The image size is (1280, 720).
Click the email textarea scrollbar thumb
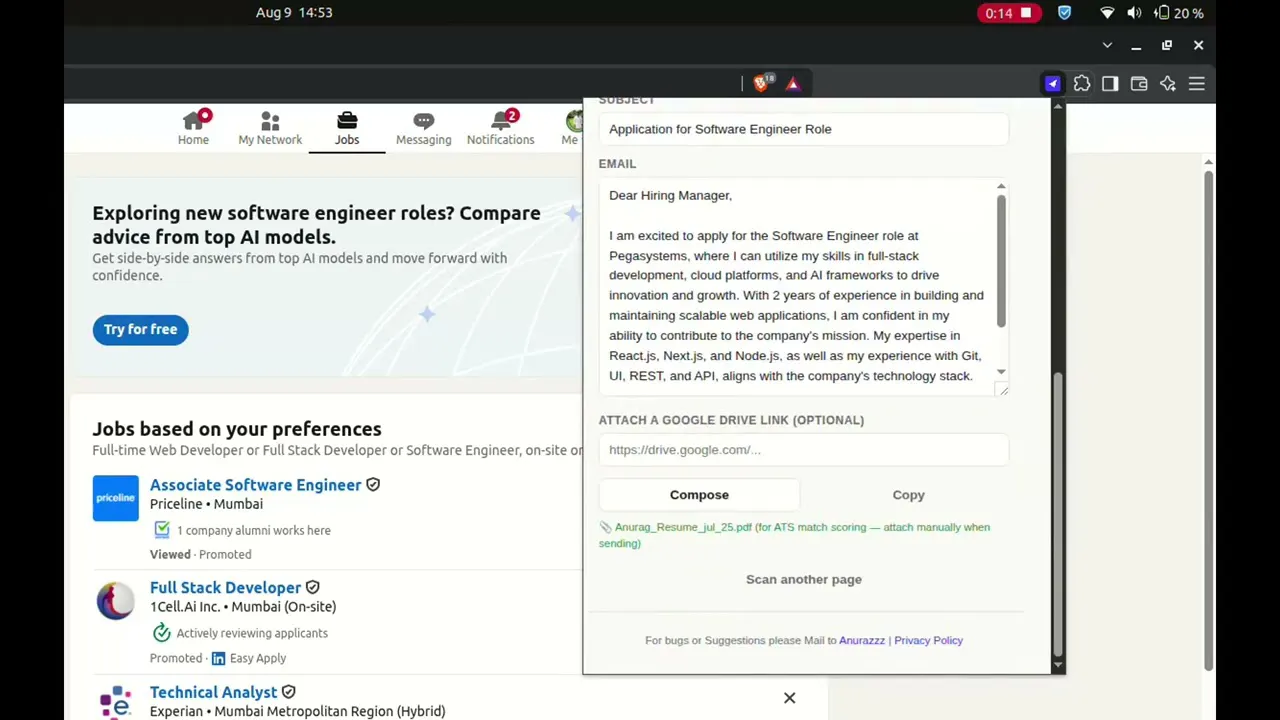(1001, 260)
